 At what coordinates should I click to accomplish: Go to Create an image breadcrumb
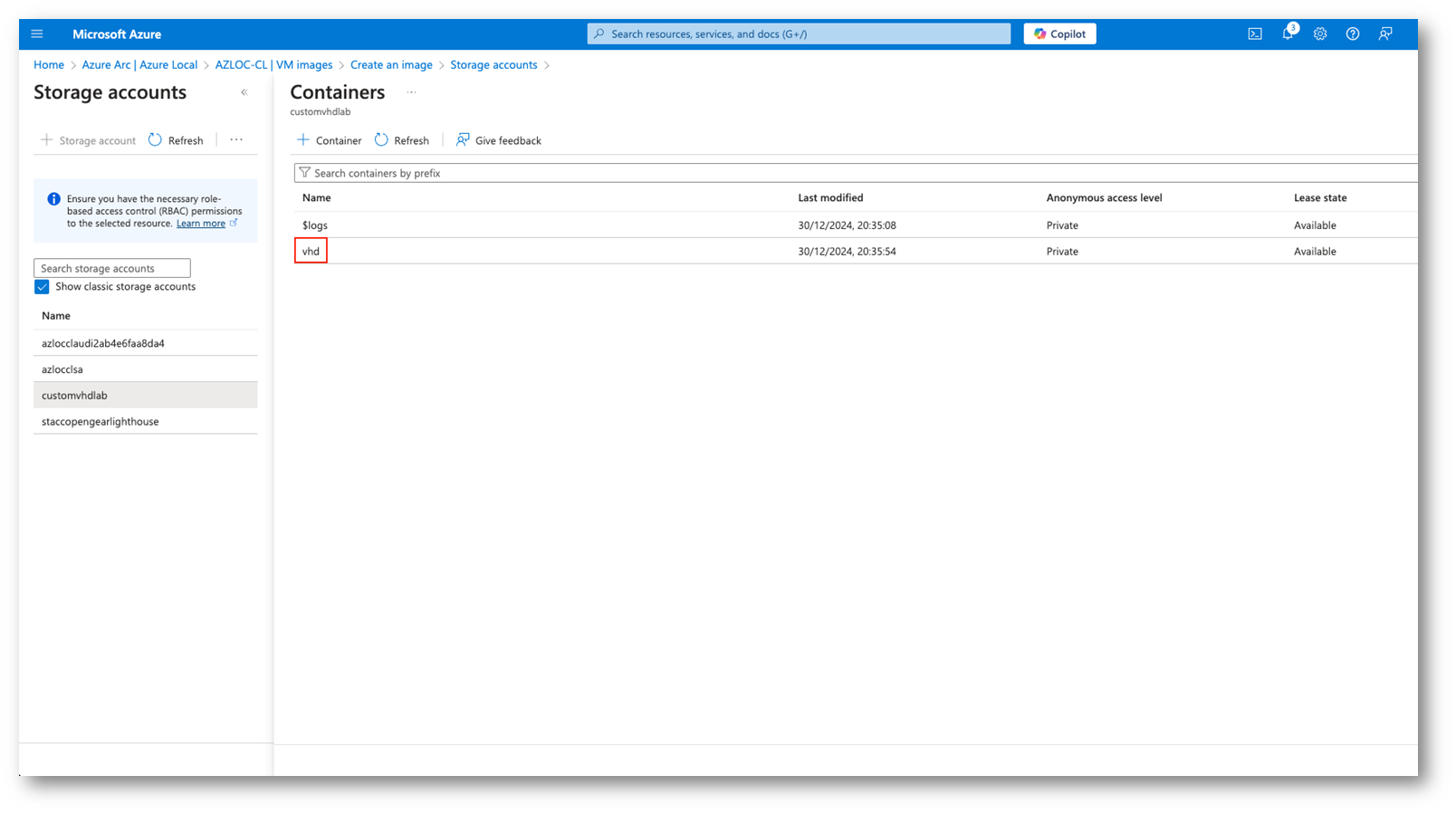click(391, 65)
